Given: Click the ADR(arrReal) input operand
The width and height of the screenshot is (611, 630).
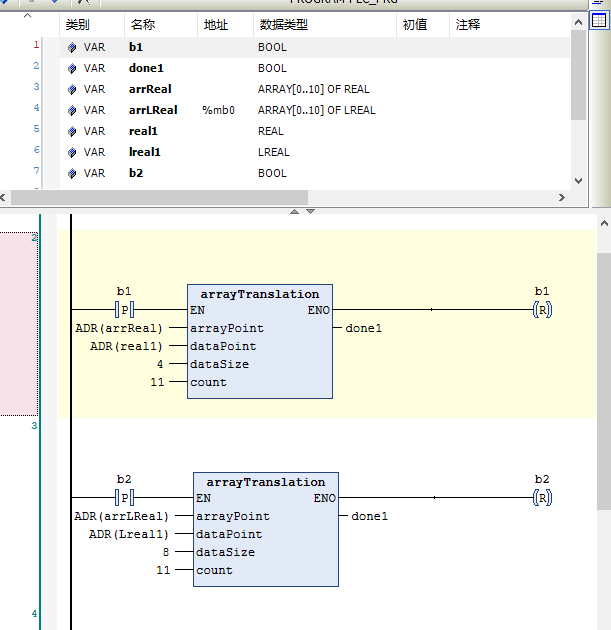Looking at the screenshot, I should click(x=119, y=328).
